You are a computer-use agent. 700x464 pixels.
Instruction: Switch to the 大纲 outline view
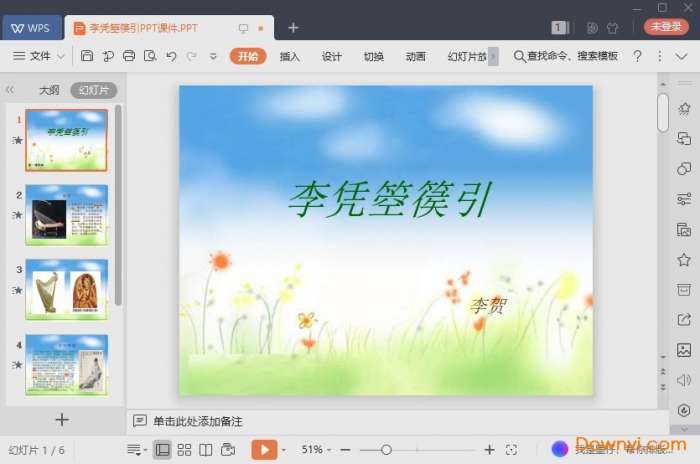coord(49,90)
